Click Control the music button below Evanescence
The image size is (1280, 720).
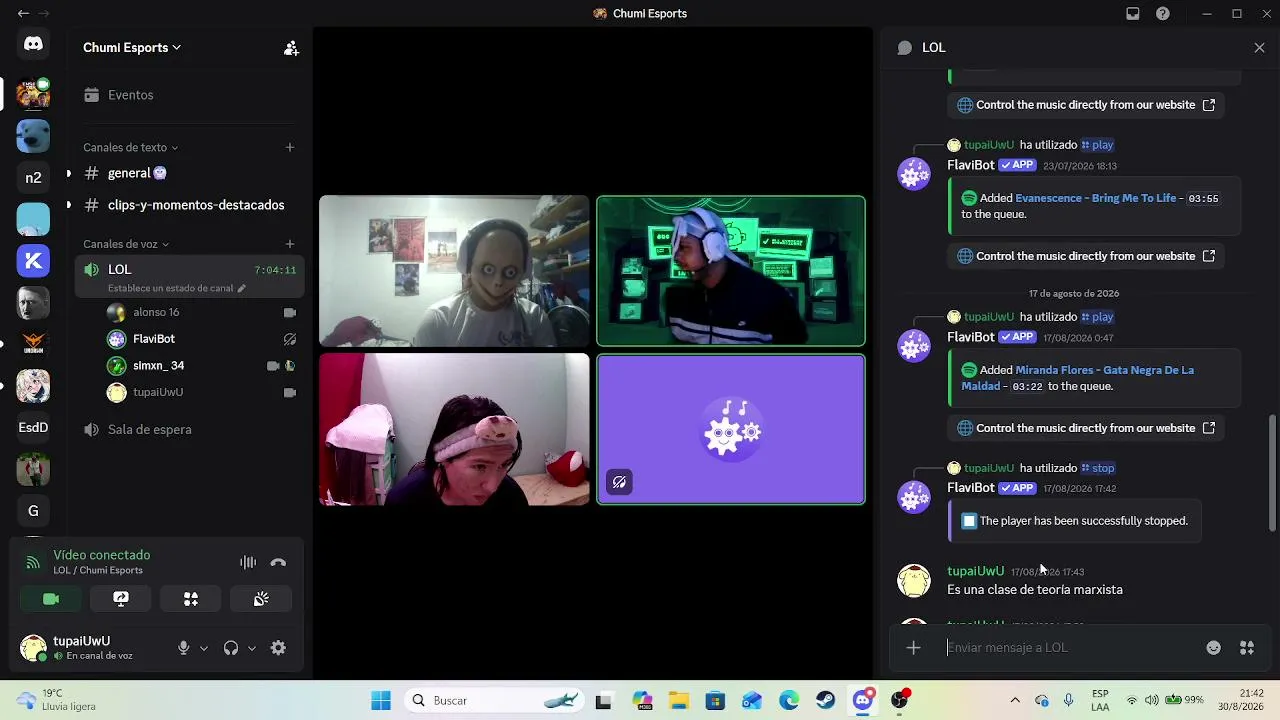tap(1085, 256)
